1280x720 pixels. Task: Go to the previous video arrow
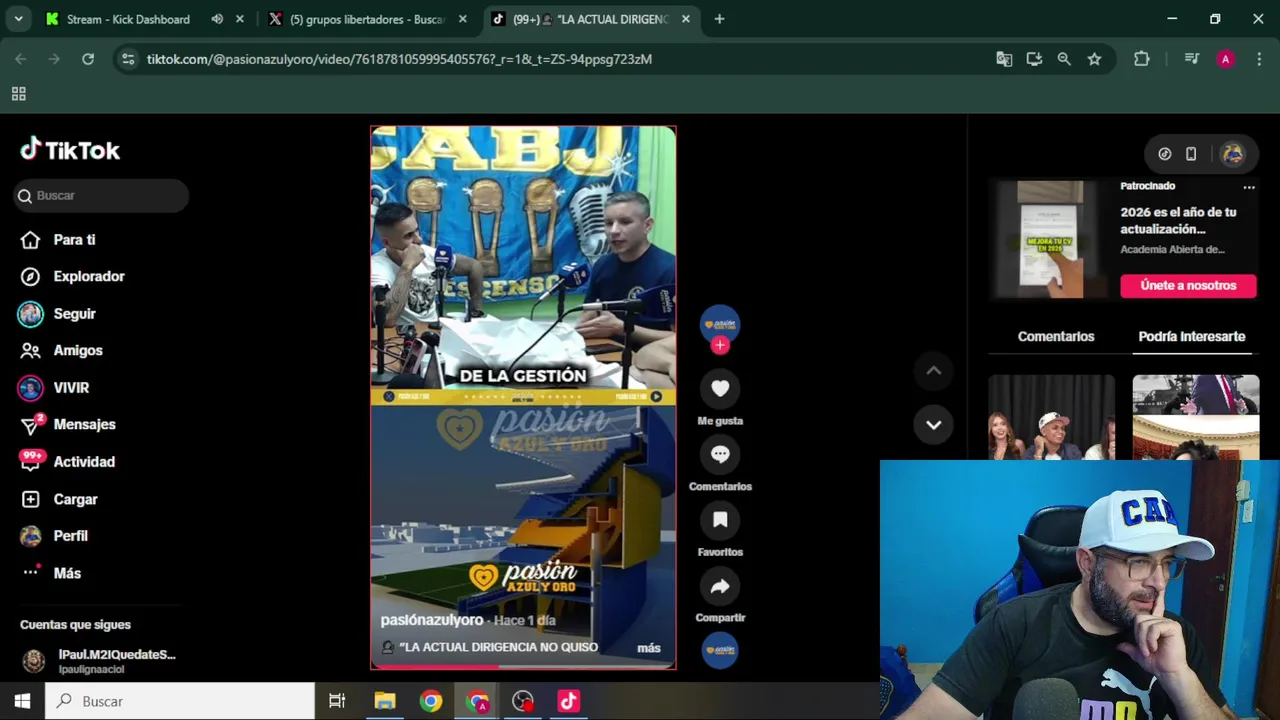click(933, 370)
